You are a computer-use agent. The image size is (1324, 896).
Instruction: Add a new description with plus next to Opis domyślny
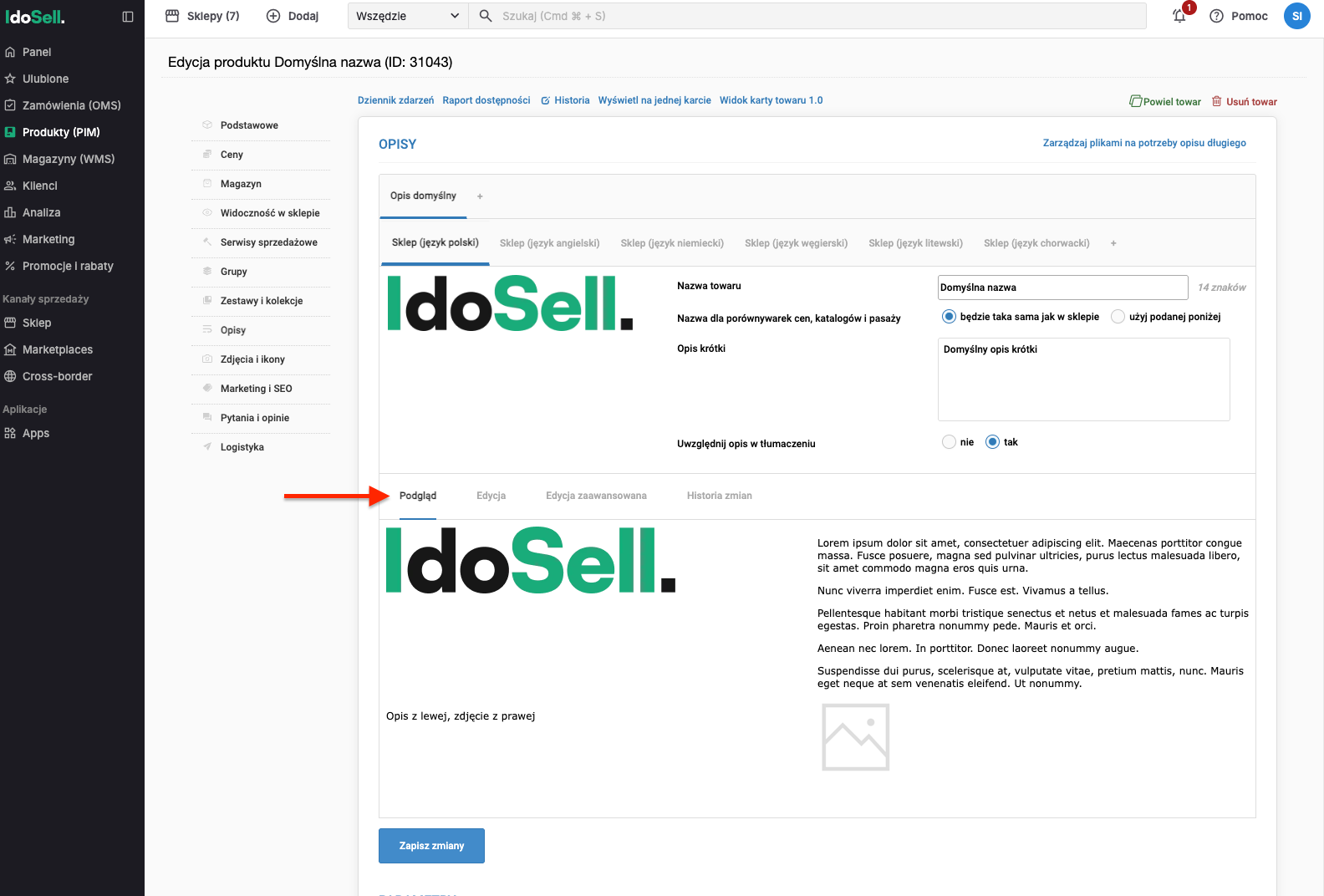coord(480,196)
